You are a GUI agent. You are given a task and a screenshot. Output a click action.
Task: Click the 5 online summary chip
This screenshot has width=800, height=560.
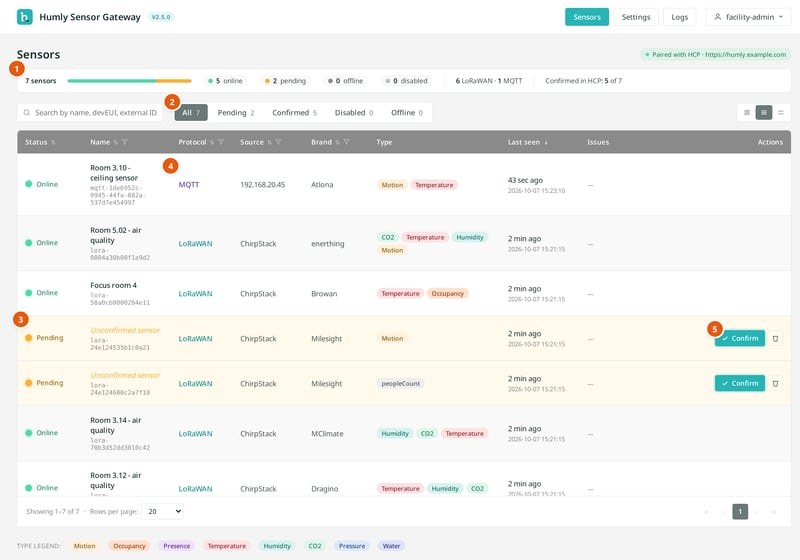(226, 81)
